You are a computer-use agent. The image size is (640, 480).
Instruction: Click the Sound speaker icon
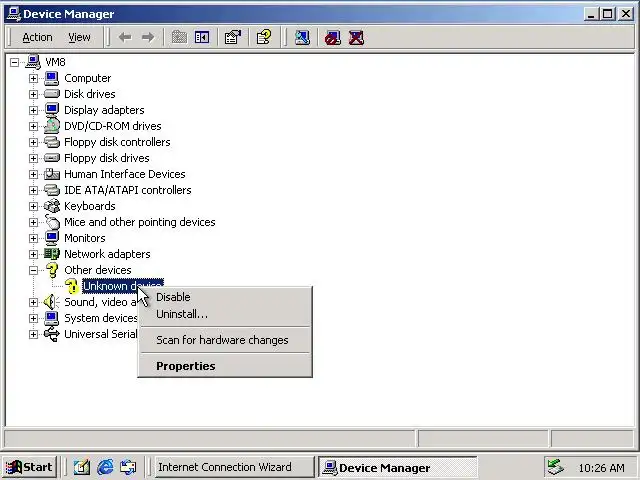(x=51, y=302)
